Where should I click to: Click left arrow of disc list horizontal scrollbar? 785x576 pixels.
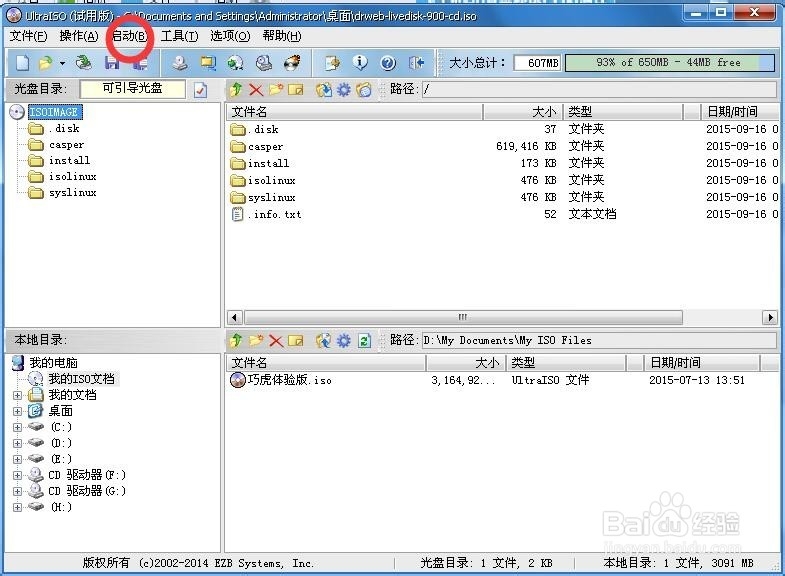click(234, 317)
